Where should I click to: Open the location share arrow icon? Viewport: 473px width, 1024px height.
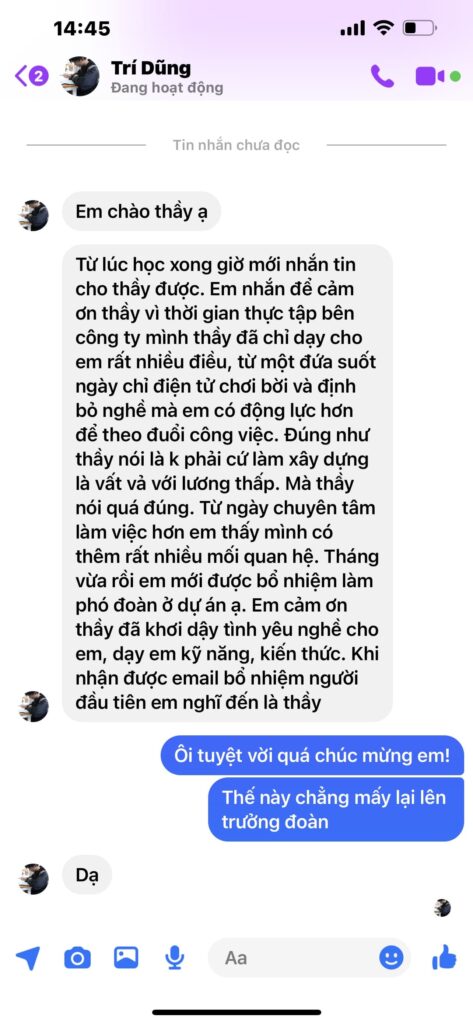coord(27,958)
